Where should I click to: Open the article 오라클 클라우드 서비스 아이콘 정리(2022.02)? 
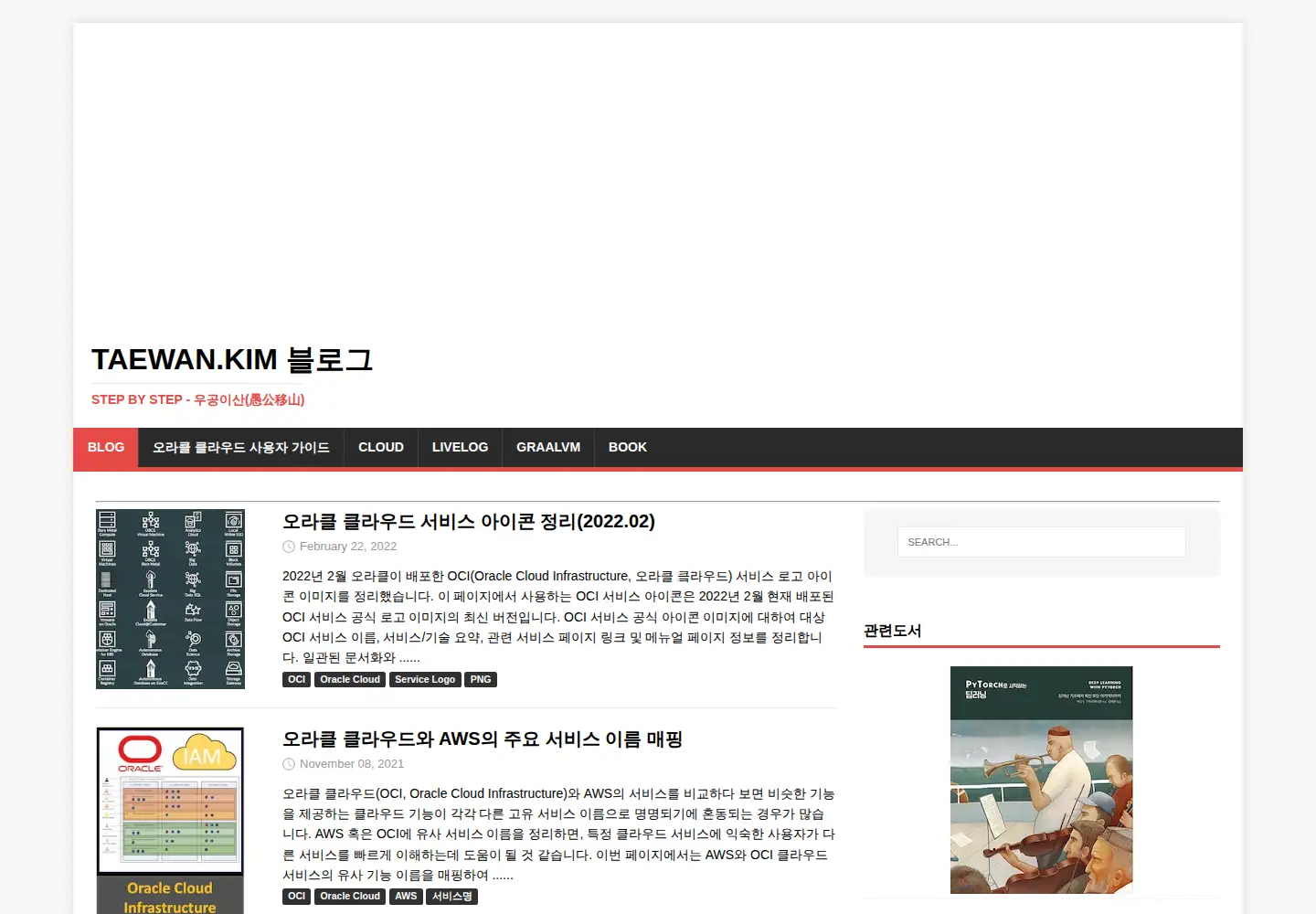[469, 521]
